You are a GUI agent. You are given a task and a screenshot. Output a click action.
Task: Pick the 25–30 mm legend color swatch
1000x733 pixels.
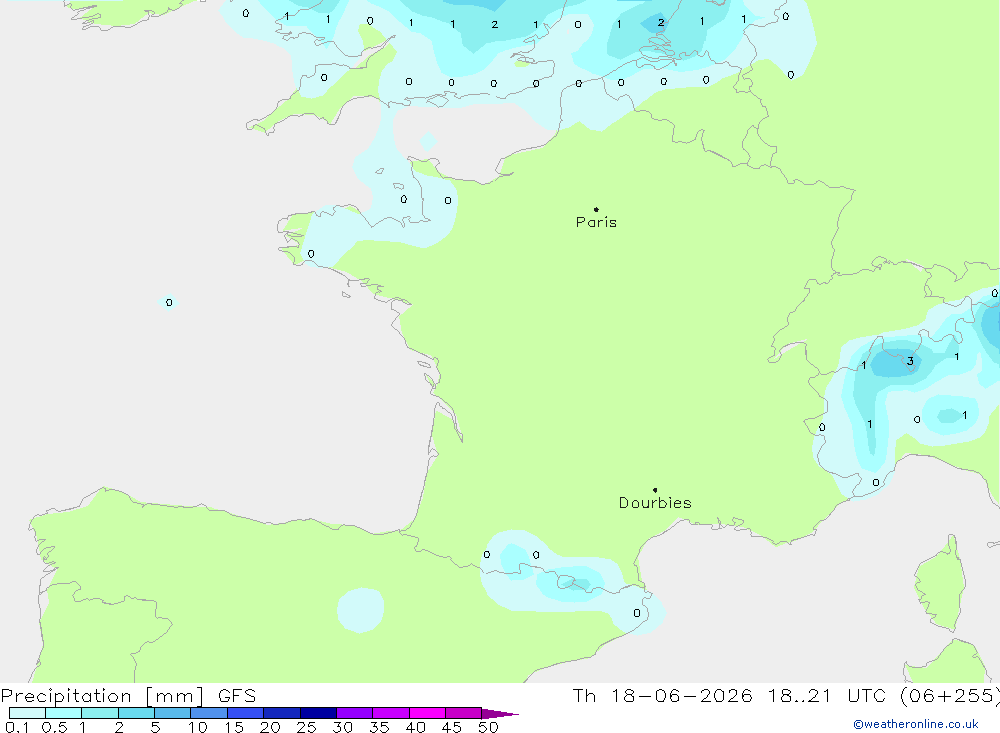tap(318, 713)
